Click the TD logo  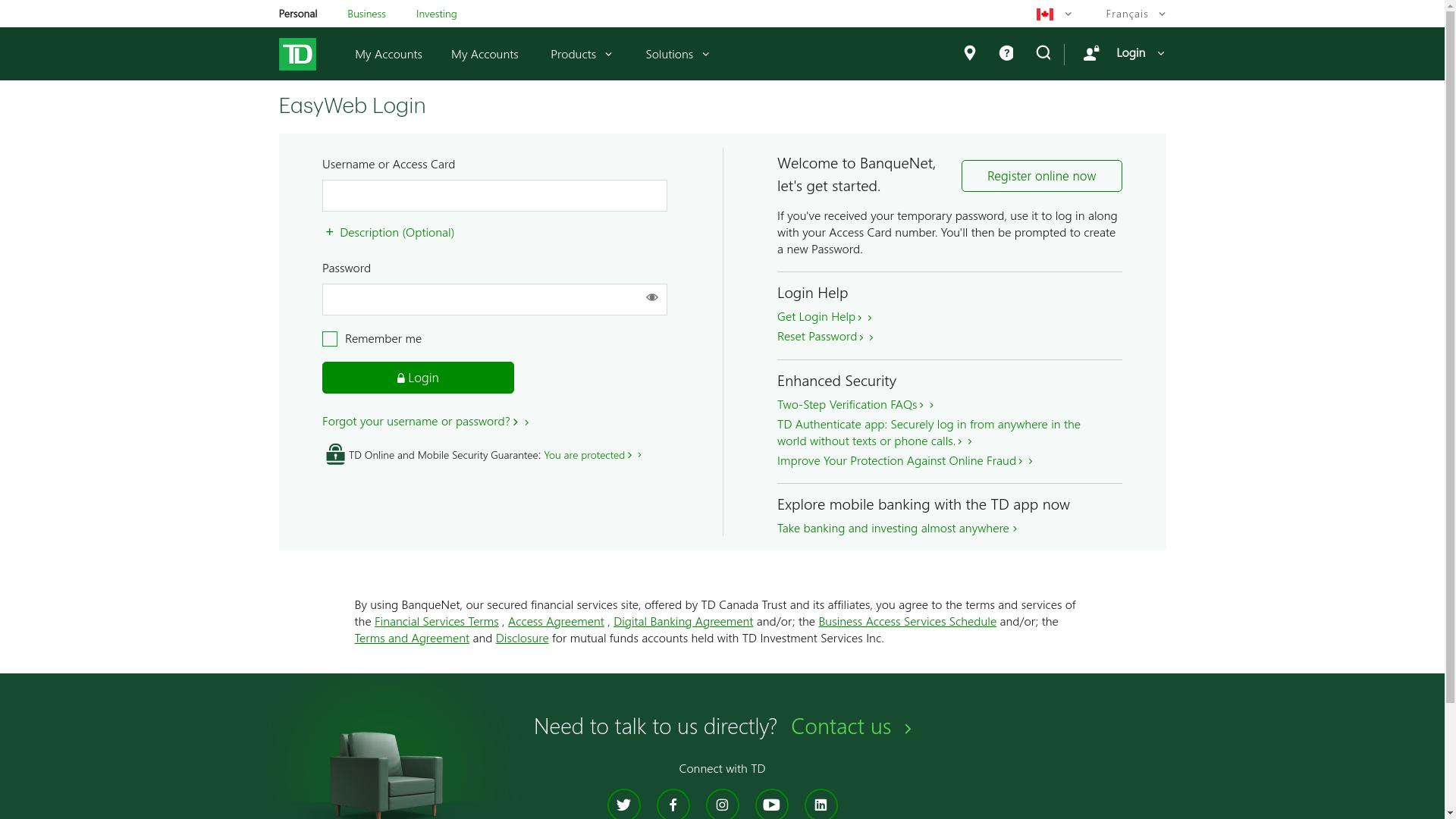point(297,54)
